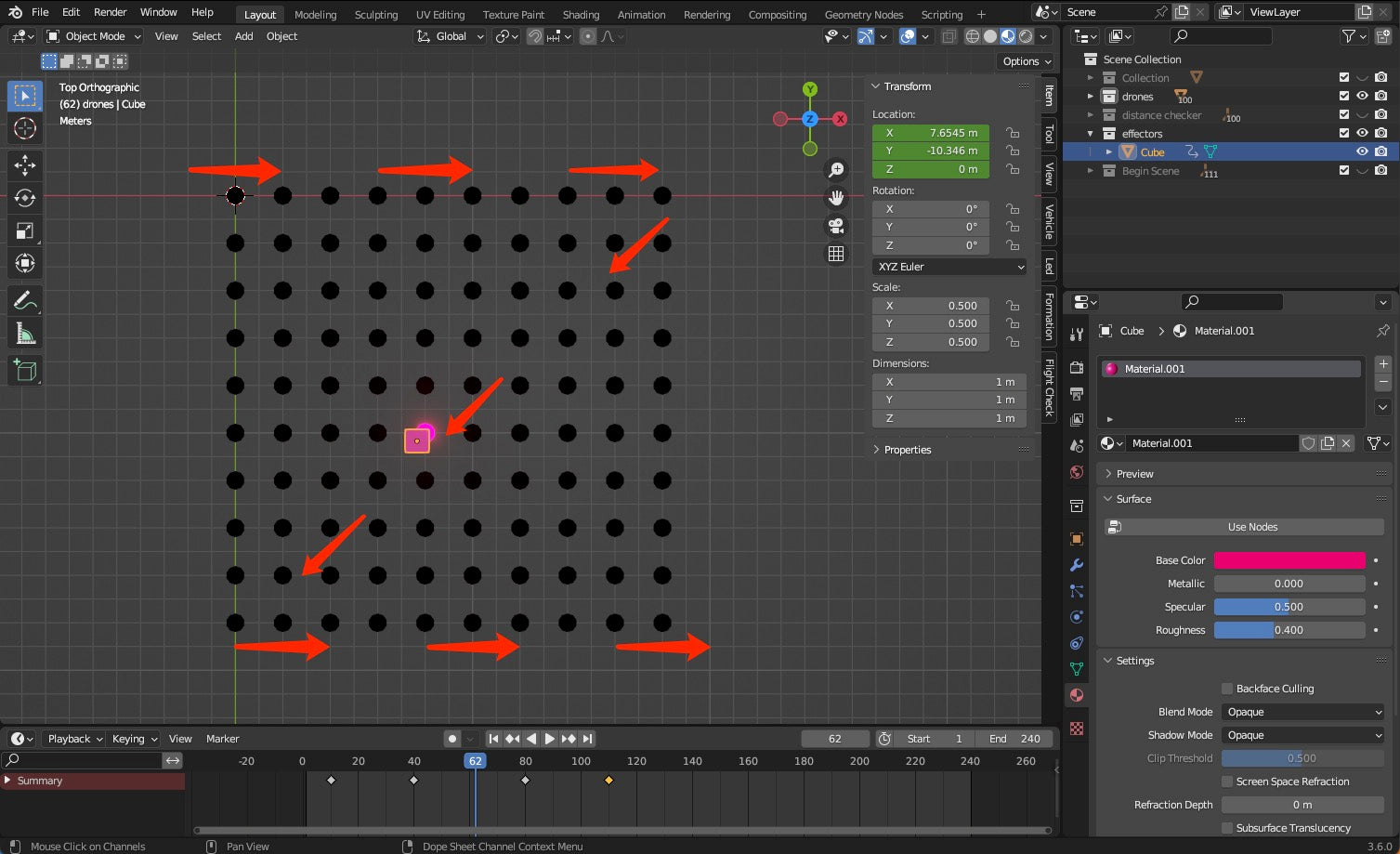Select the Scale tool
Screen dimensions: 1400x854
click(x=25, y=230)
